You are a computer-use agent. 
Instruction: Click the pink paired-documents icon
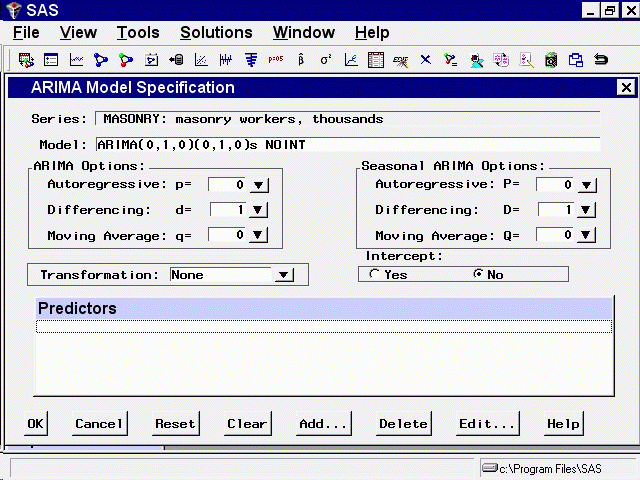[x=501, y=60]
